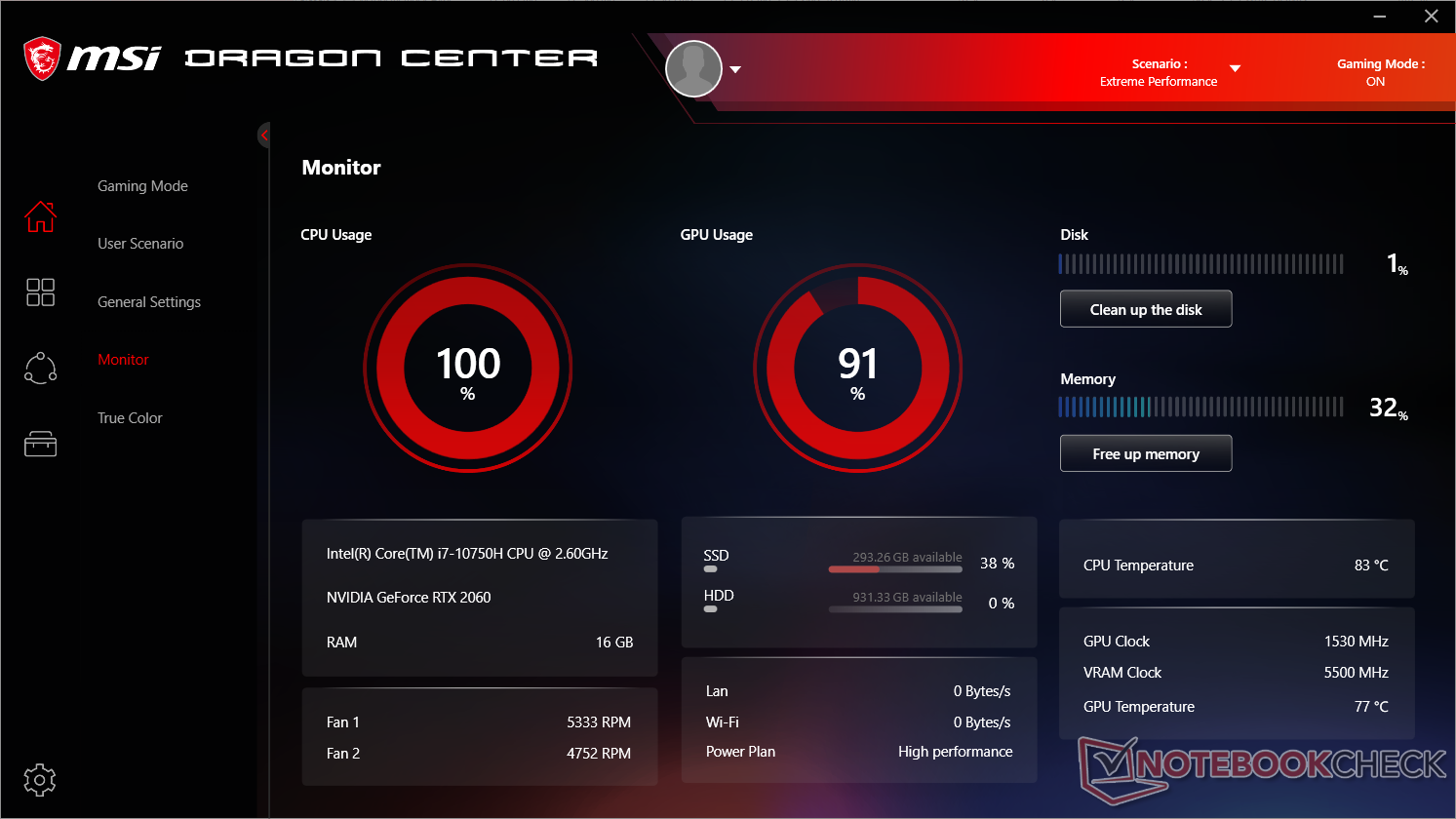Click the Memory usage bar
The height and width of the screenshot is (819, 1456).
click(1201, 407)
